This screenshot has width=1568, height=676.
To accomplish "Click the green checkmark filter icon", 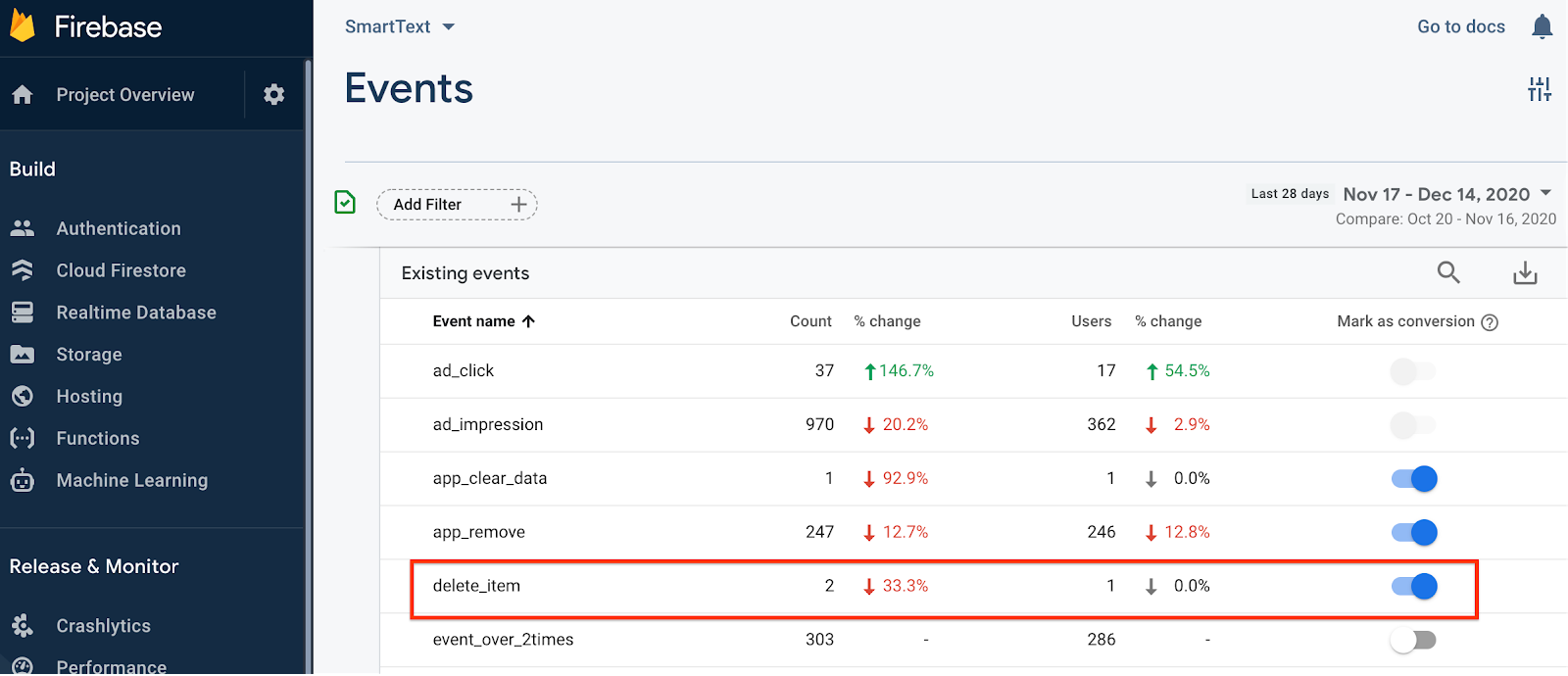I will pyautogui.click(x=345, y=203).
